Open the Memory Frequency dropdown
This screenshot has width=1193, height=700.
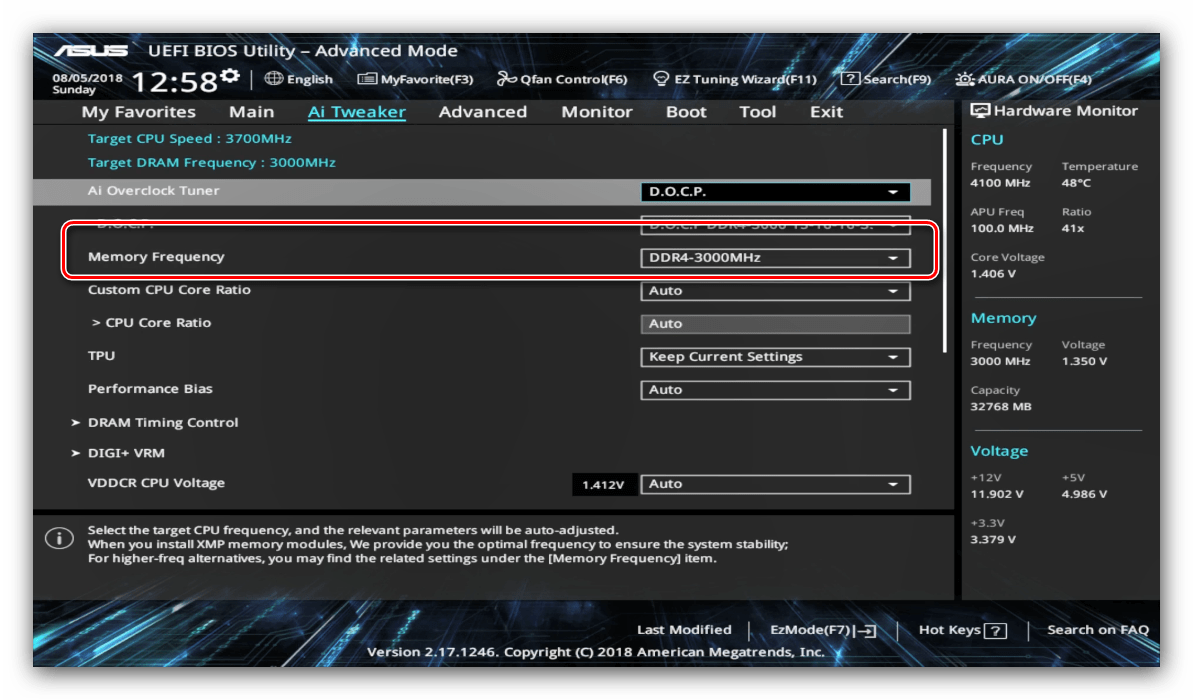pyautogui.click(x=775, y=258)
